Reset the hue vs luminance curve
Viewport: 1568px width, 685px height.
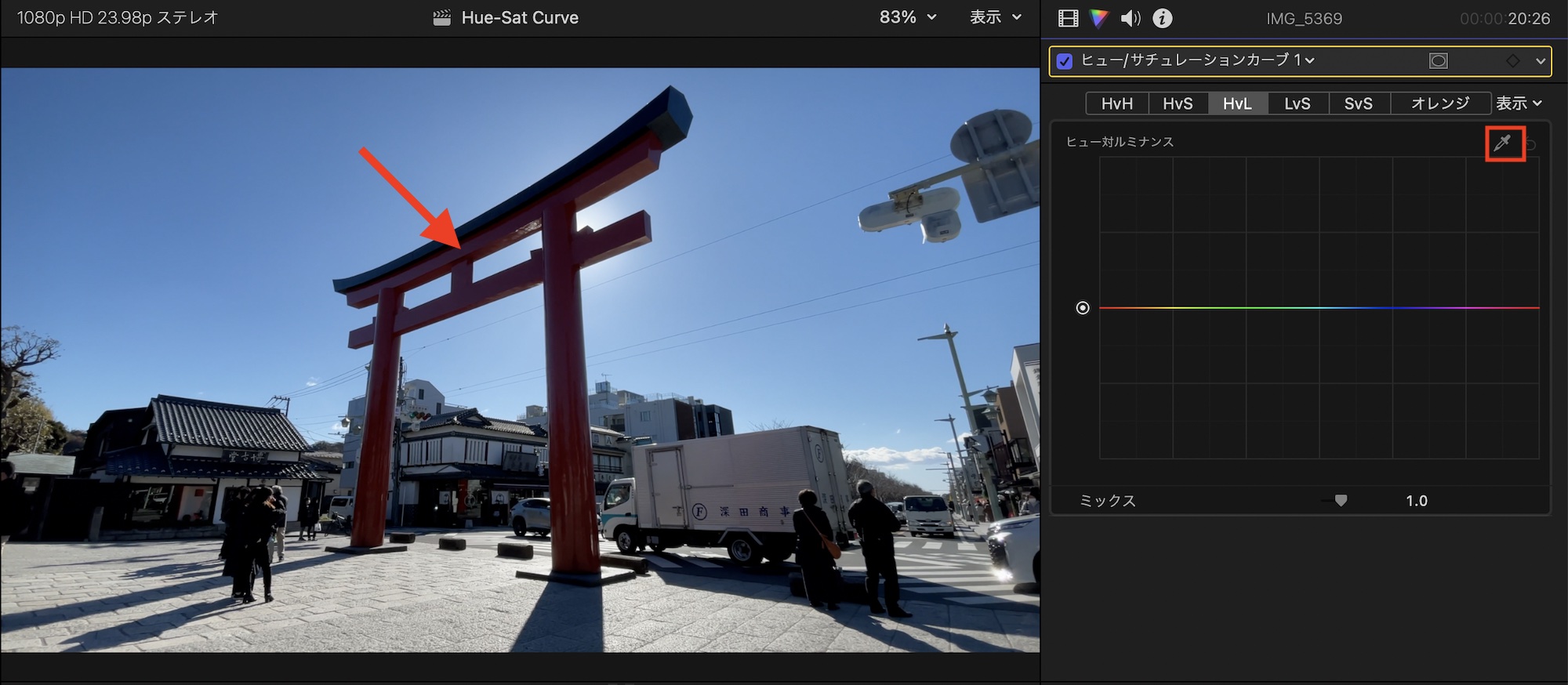1531,144
